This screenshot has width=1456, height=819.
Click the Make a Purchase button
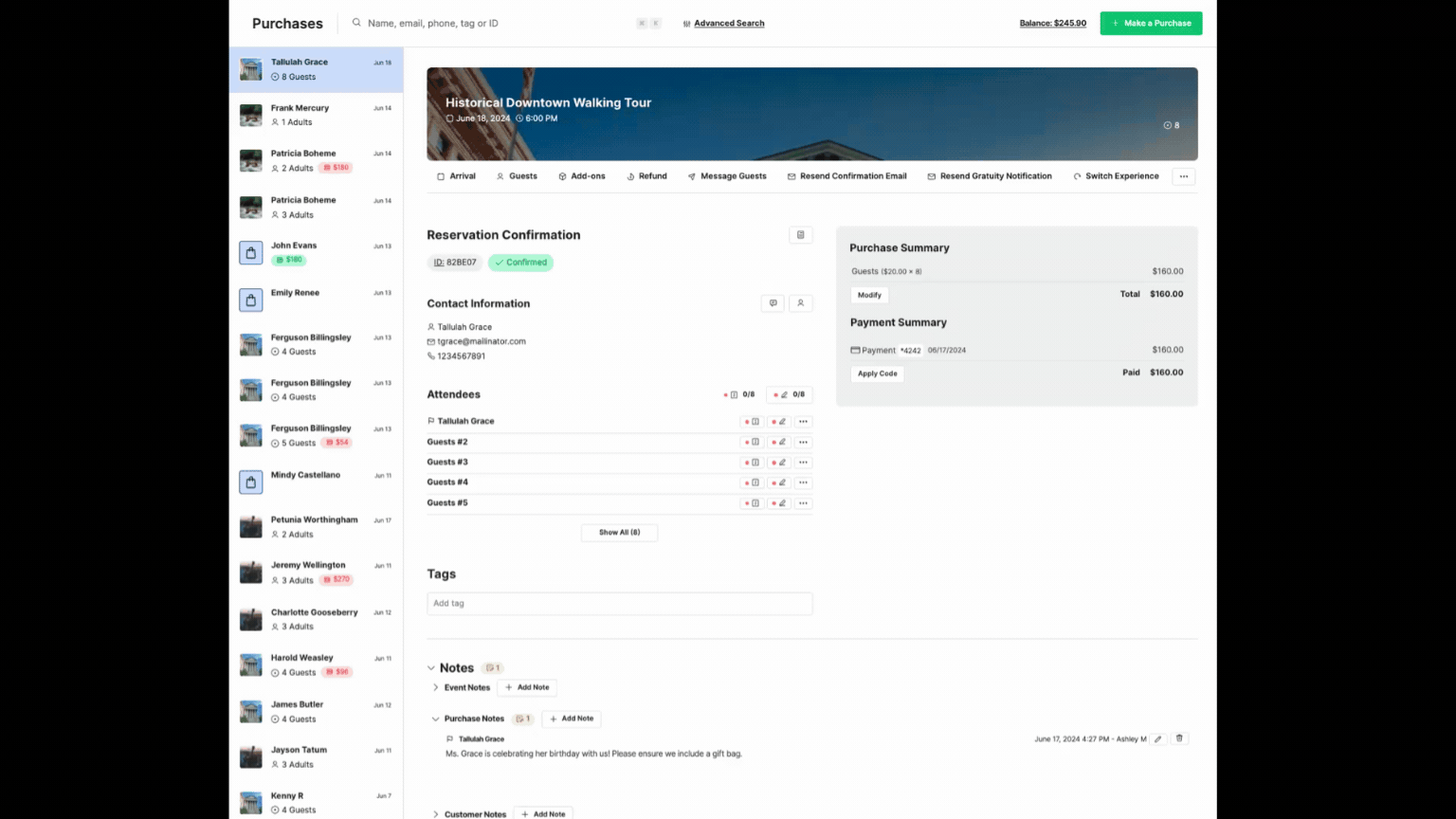(1151, 23)
